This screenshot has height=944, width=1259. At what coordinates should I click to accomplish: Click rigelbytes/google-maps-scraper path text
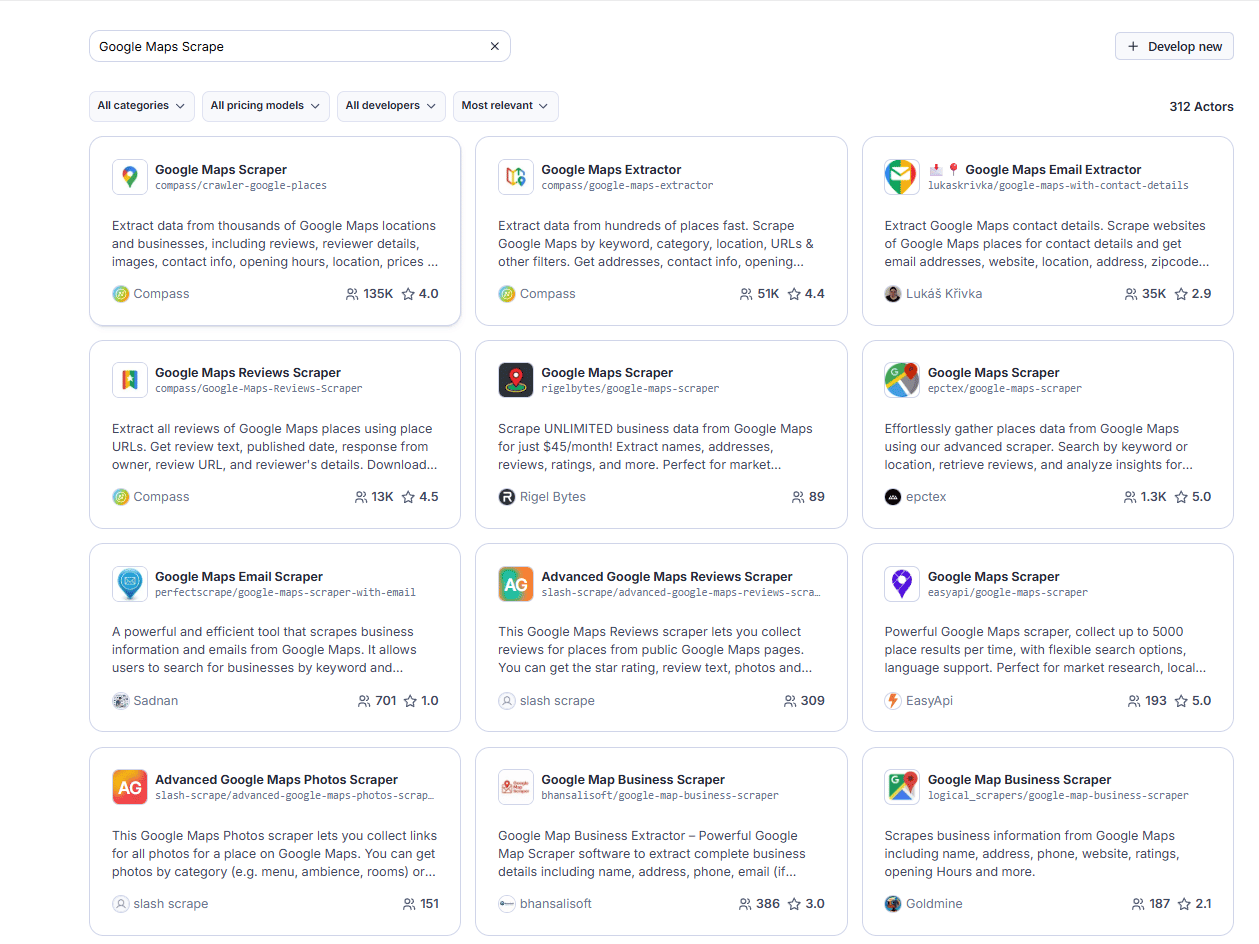point(631,389)
